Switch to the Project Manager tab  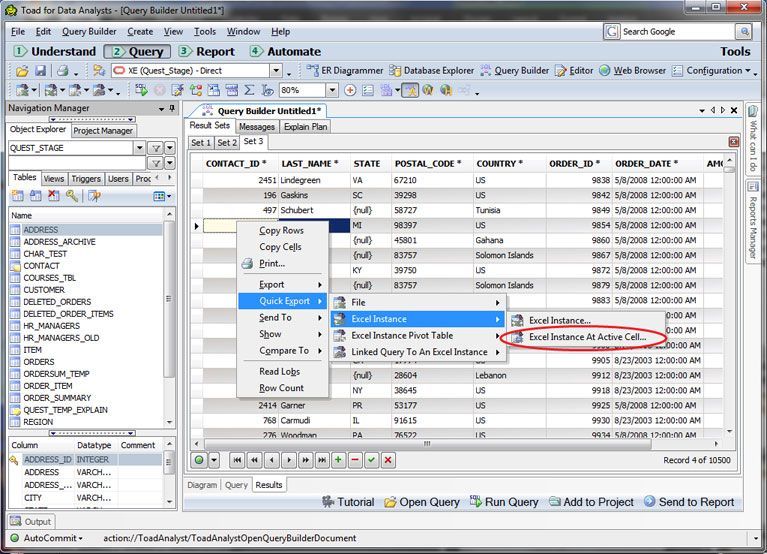[x=103, y=131]
